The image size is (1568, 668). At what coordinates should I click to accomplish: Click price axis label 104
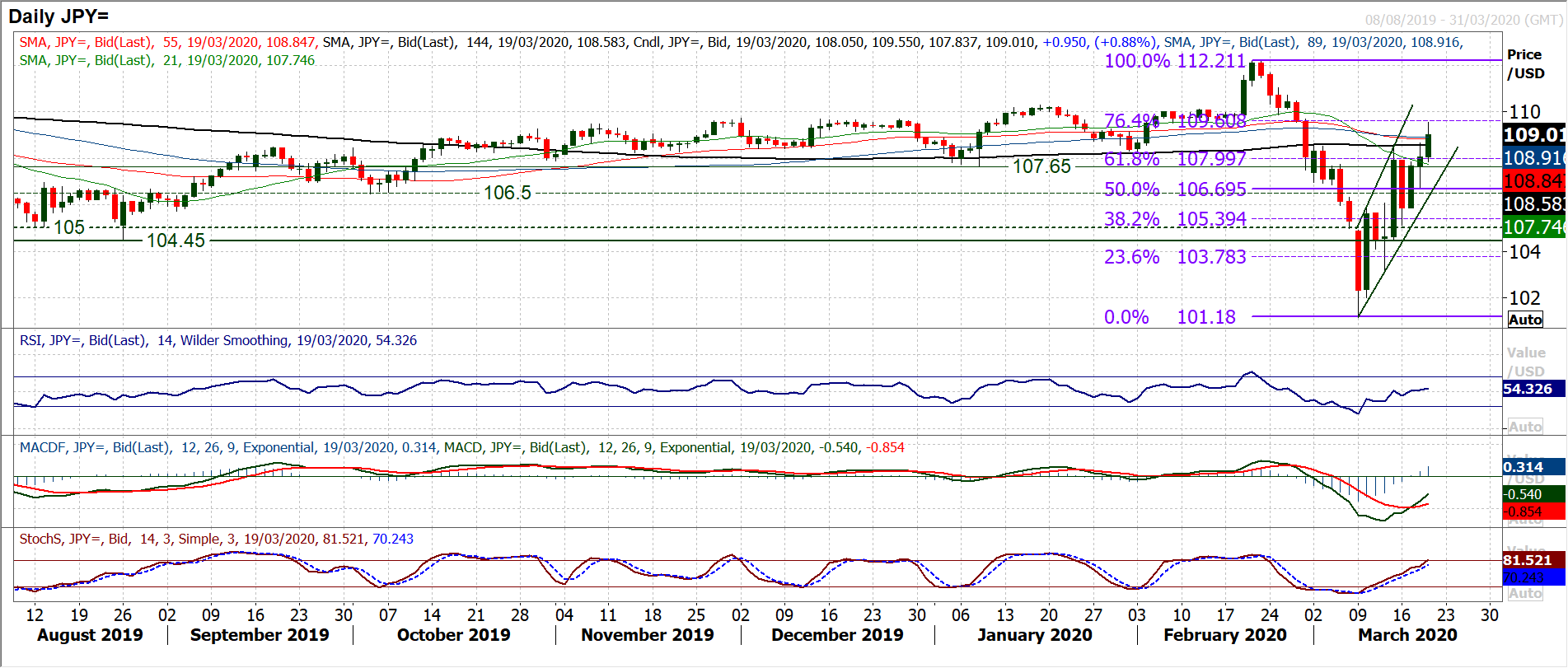1524,252
